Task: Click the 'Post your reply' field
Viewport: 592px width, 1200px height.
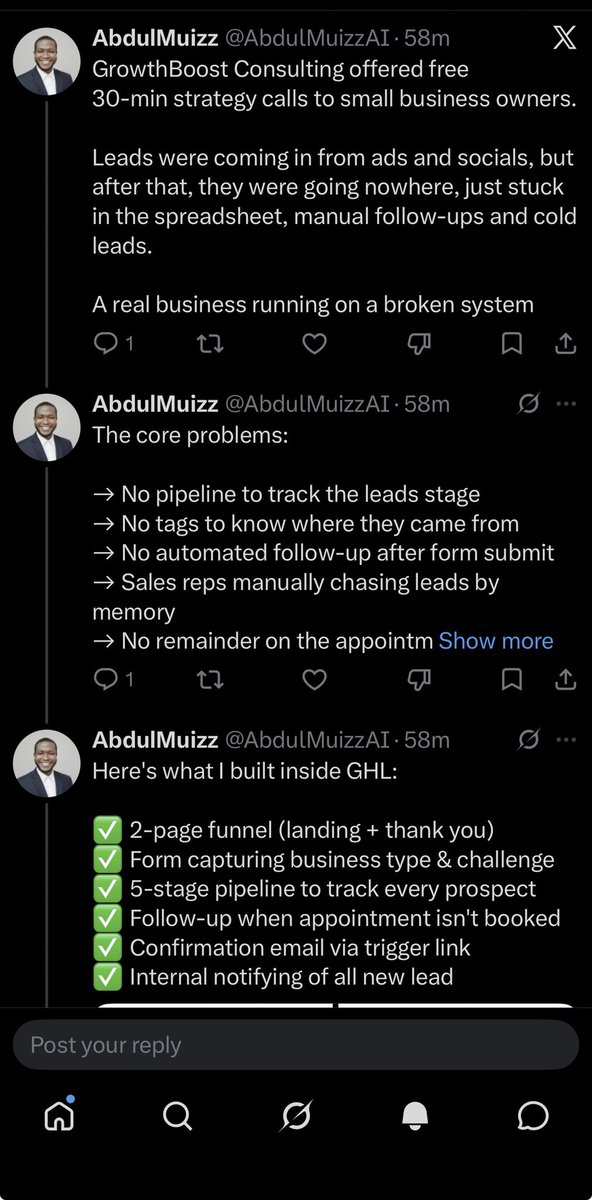Action: (x=296, y=1045)
